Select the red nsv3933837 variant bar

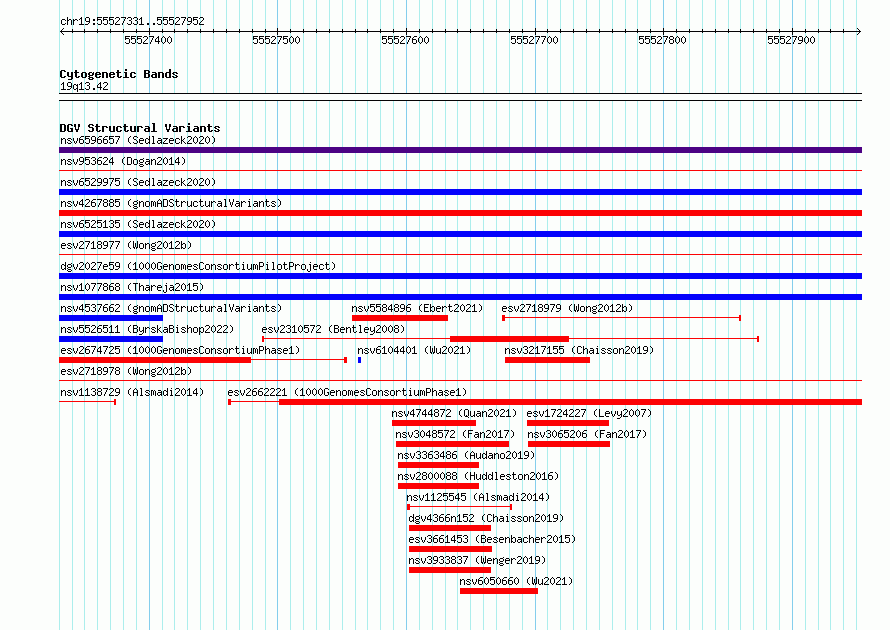pos(450,570)
